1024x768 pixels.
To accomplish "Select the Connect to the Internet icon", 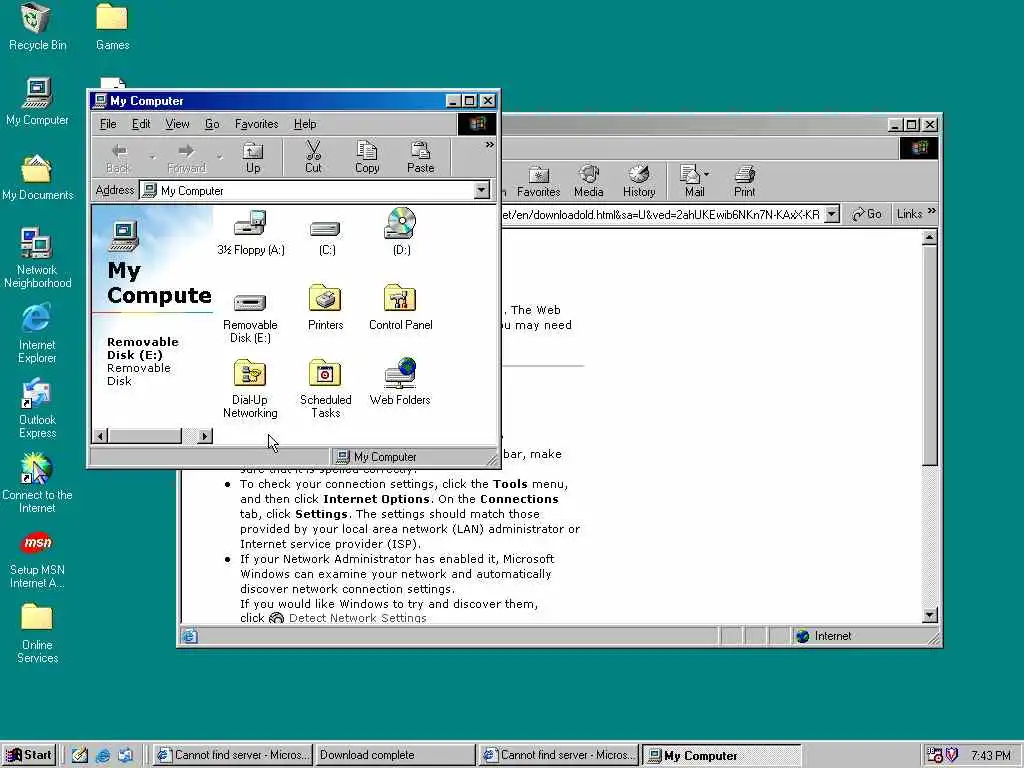I will tap(37, 483).
